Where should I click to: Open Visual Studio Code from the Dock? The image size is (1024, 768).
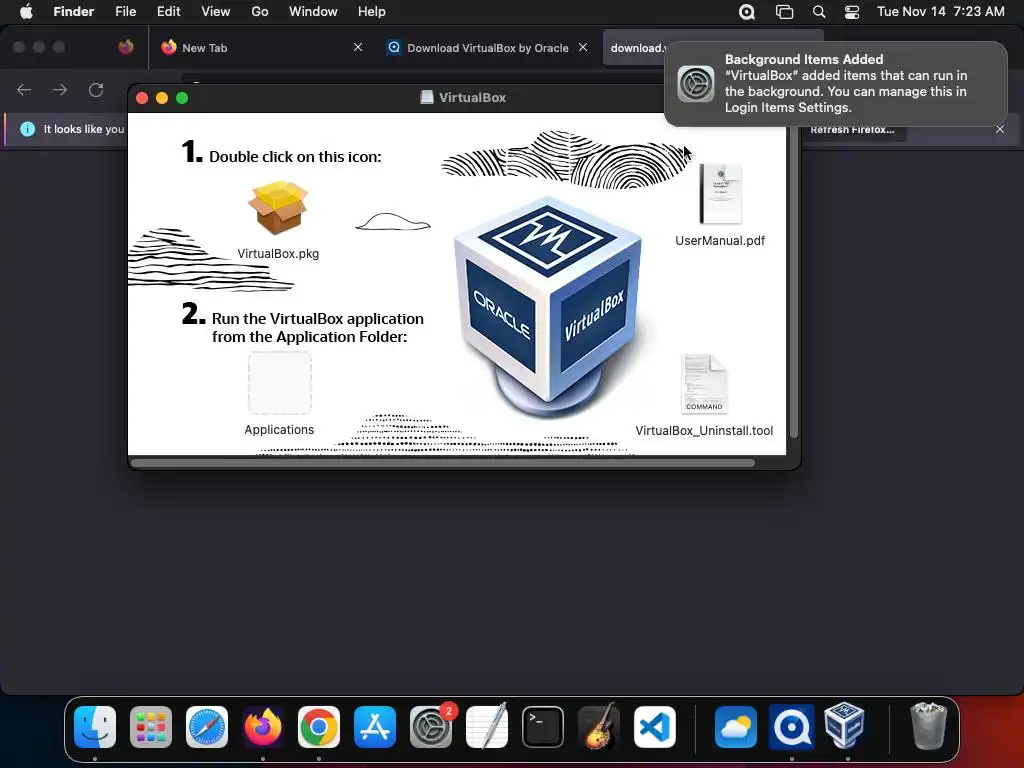(655, 727)
